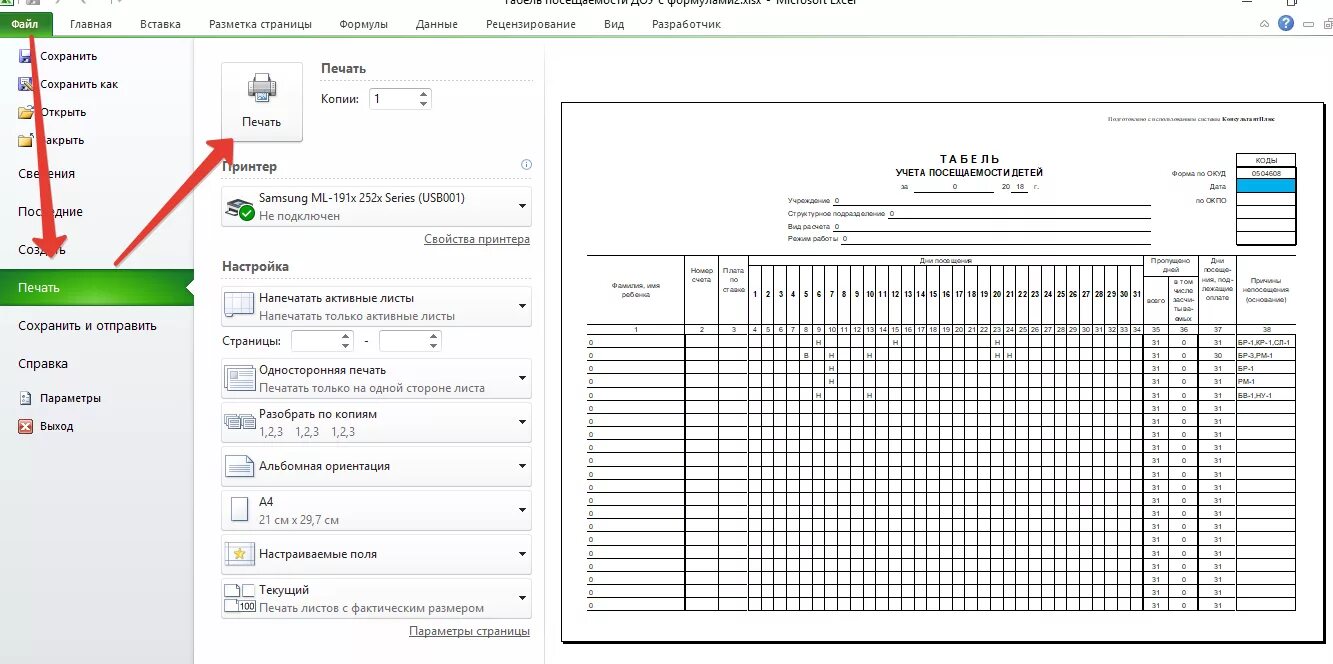Increase number of copies with up arrow
This screenshot has height=664, width=1333.
click(424, 94)
